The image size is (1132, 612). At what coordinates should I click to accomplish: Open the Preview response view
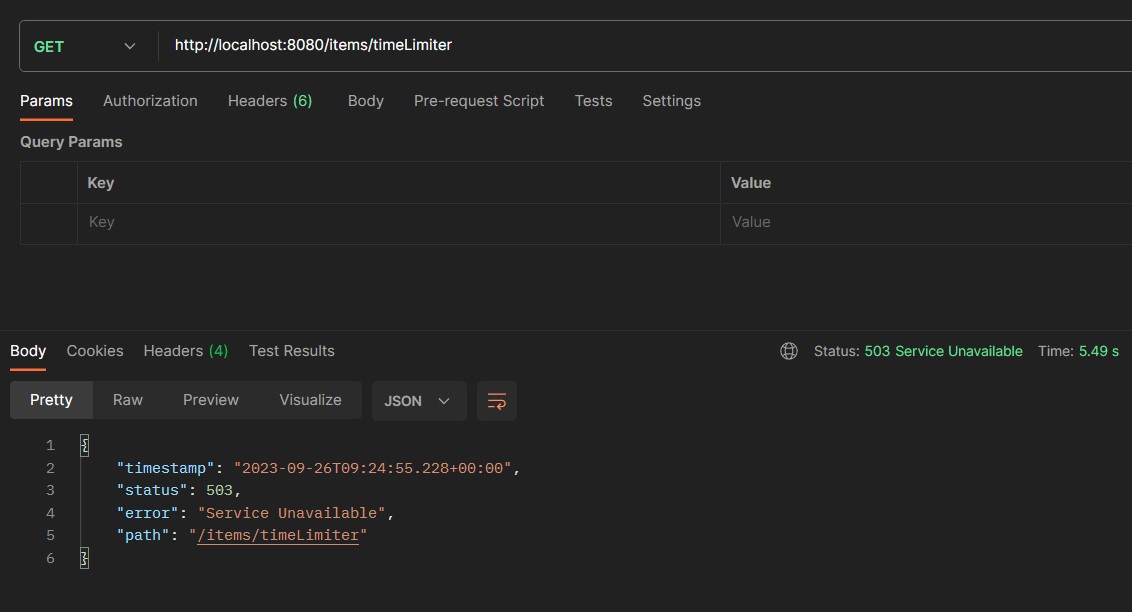(210, 400)
